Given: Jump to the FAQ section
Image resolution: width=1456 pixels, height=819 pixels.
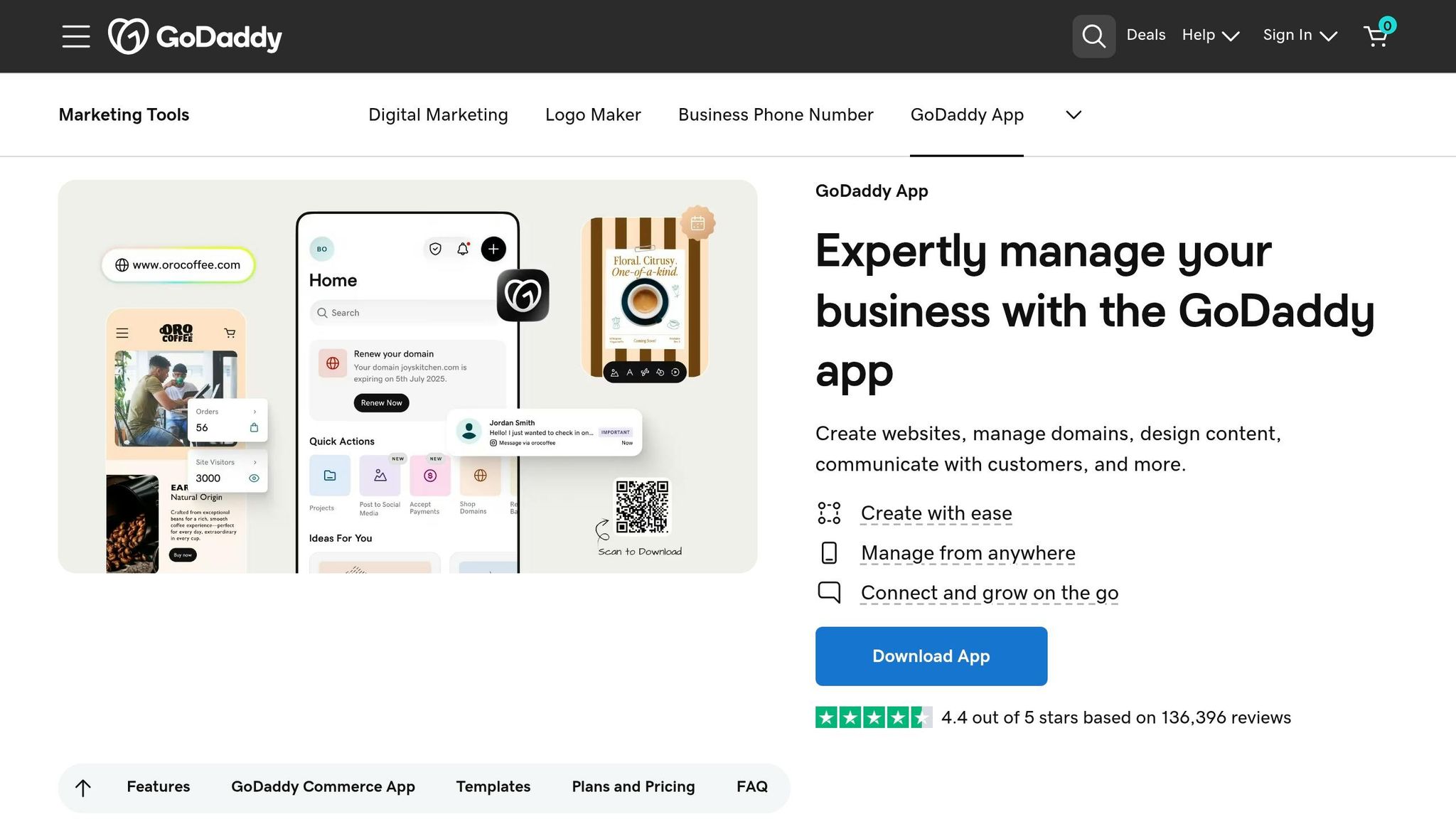Looking at the screenshot, I should (752, 787).
